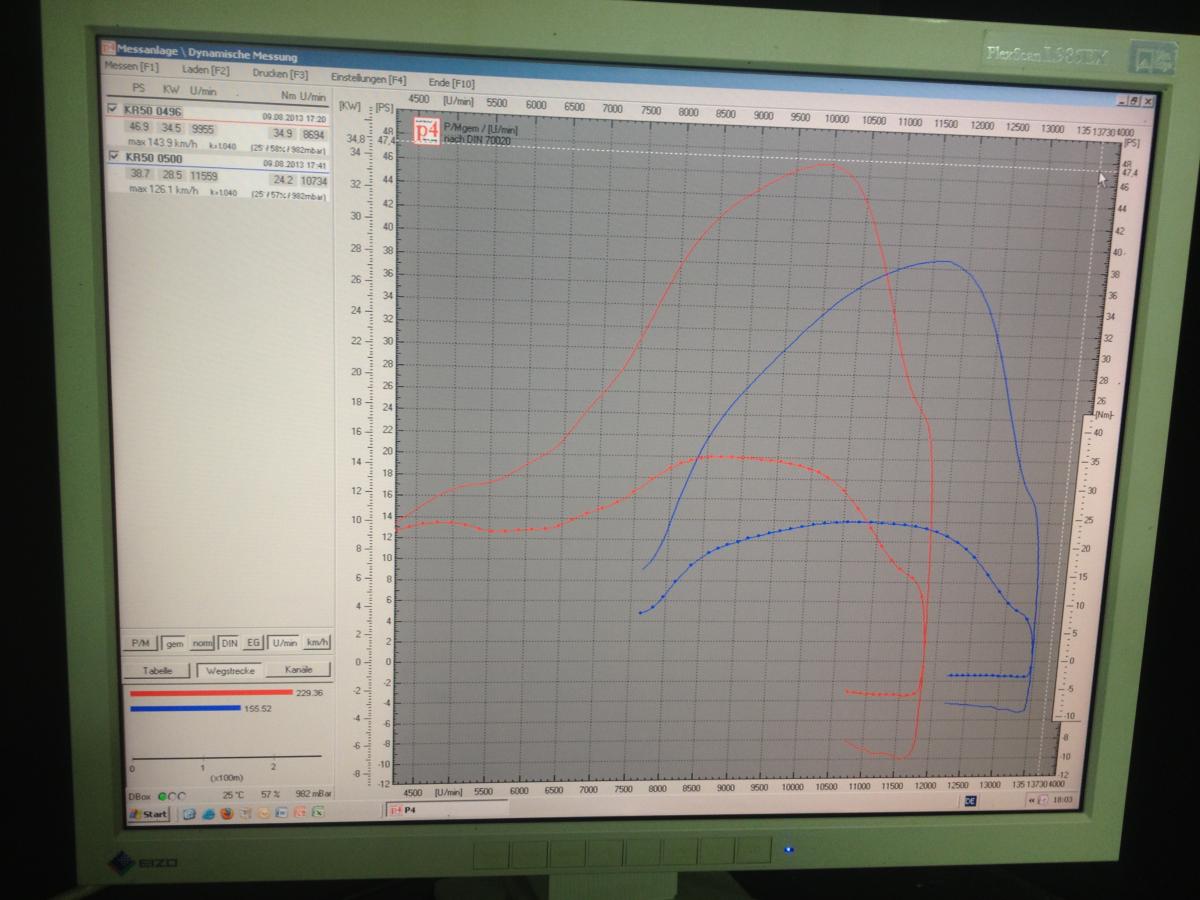This screenshot has width=1200, height=900.
Task: Click the green DBox status indicator
Action: (163, 795)
